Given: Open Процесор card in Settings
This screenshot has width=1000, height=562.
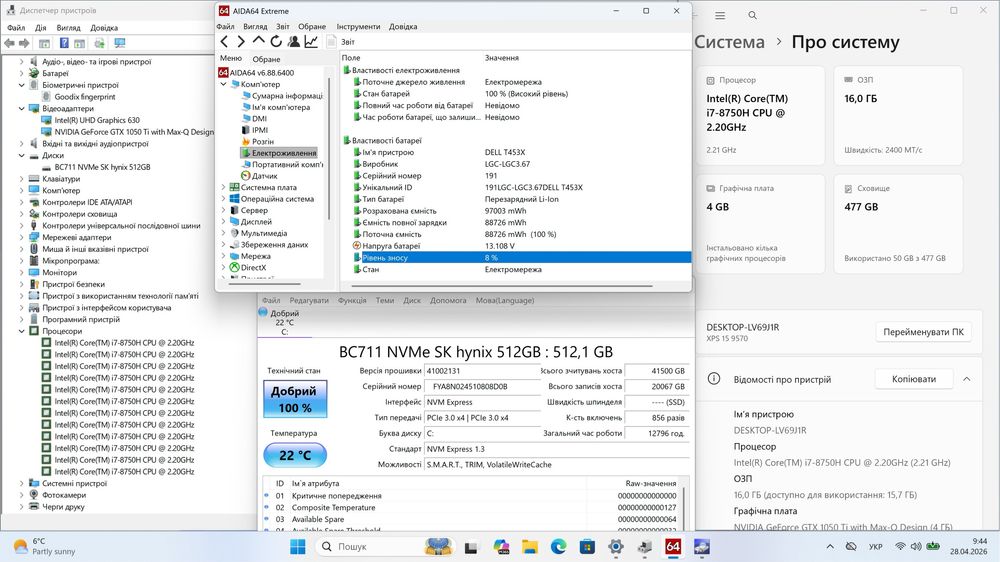Looking at the screenshot, I should click(760, 115).
